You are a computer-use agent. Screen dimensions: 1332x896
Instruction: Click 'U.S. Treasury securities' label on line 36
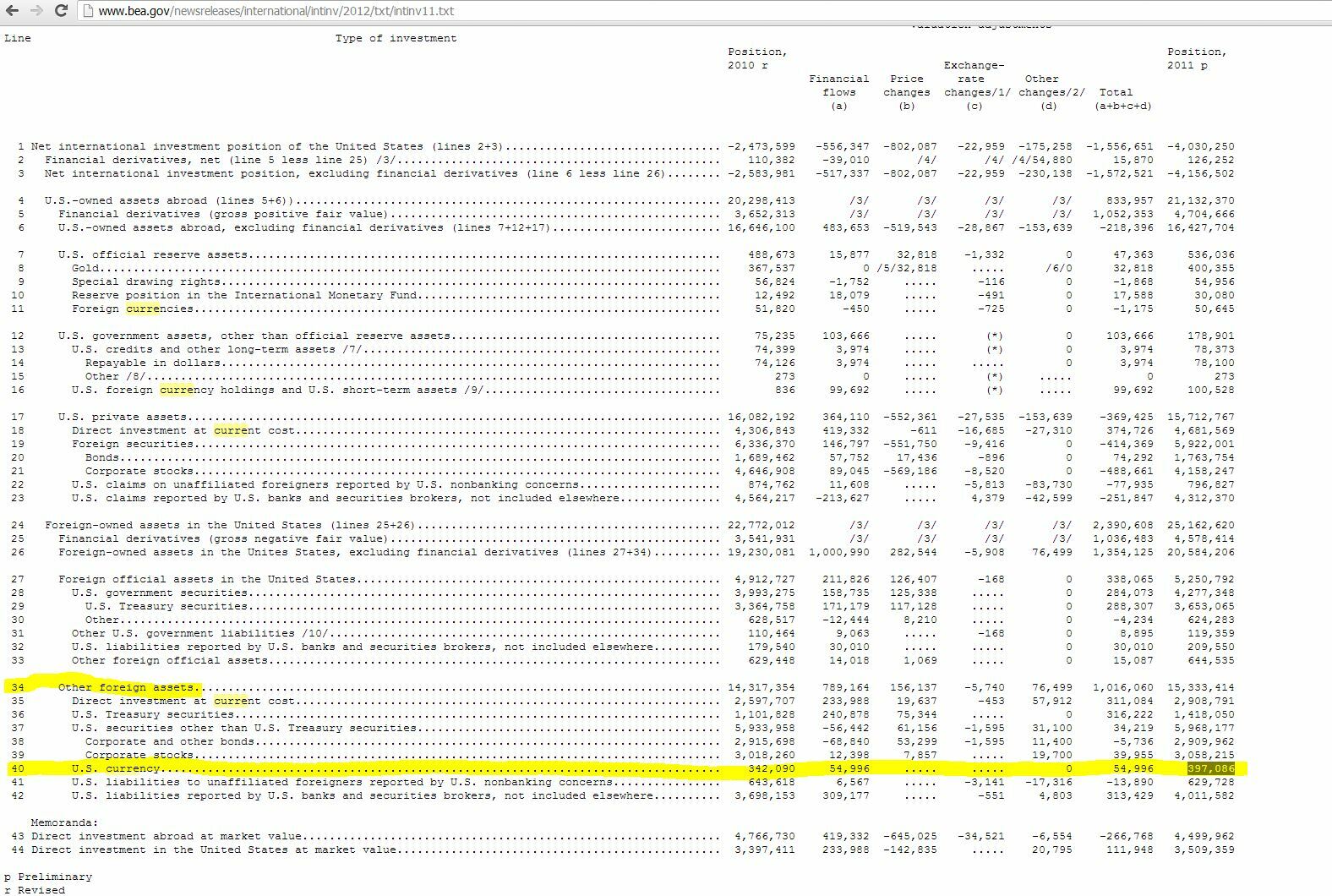[x=153, y=715]
